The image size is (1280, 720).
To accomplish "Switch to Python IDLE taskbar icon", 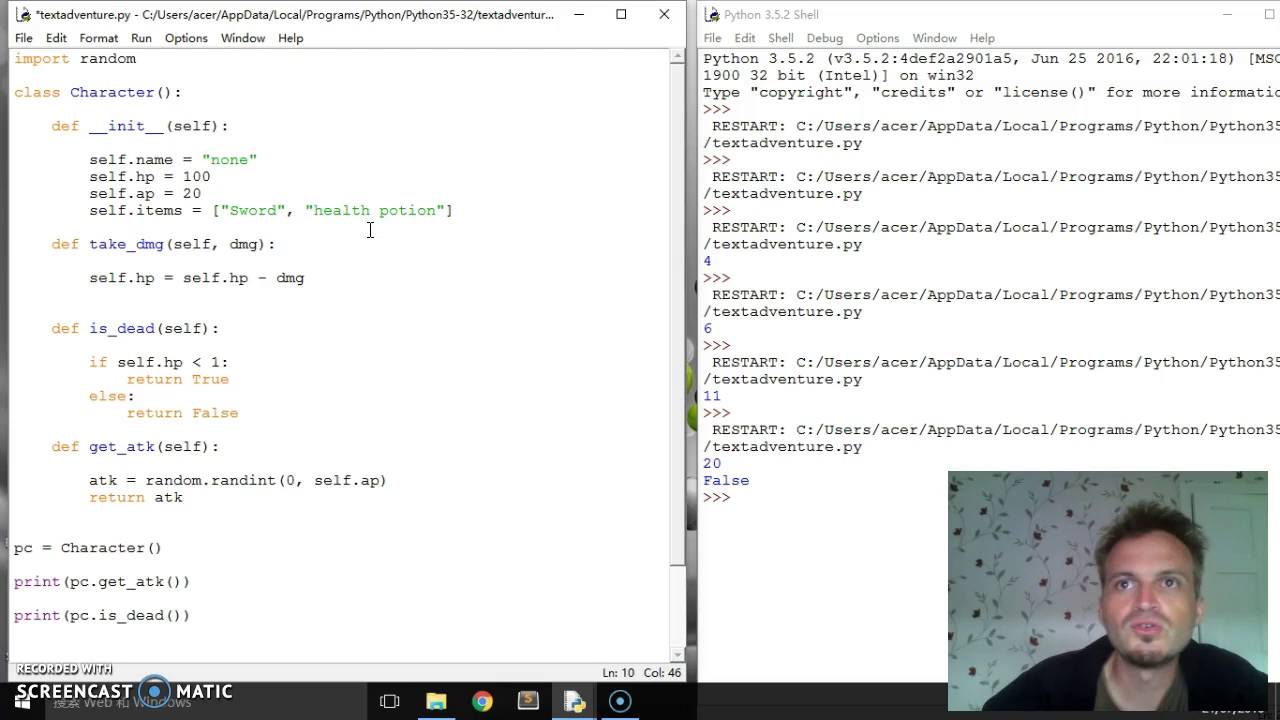I will coord(574,701).
